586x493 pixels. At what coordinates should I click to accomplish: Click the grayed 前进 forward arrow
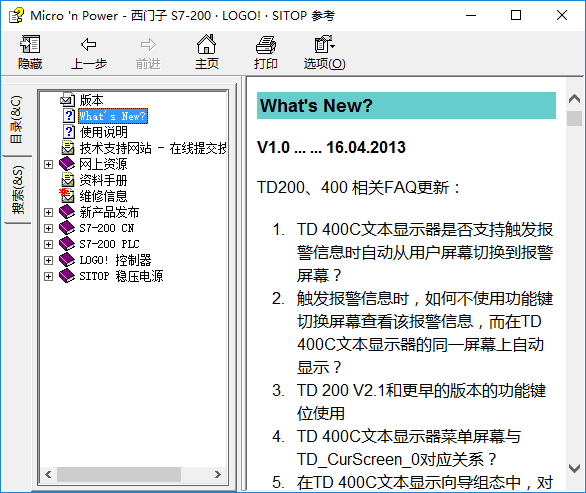click(148, 52)
